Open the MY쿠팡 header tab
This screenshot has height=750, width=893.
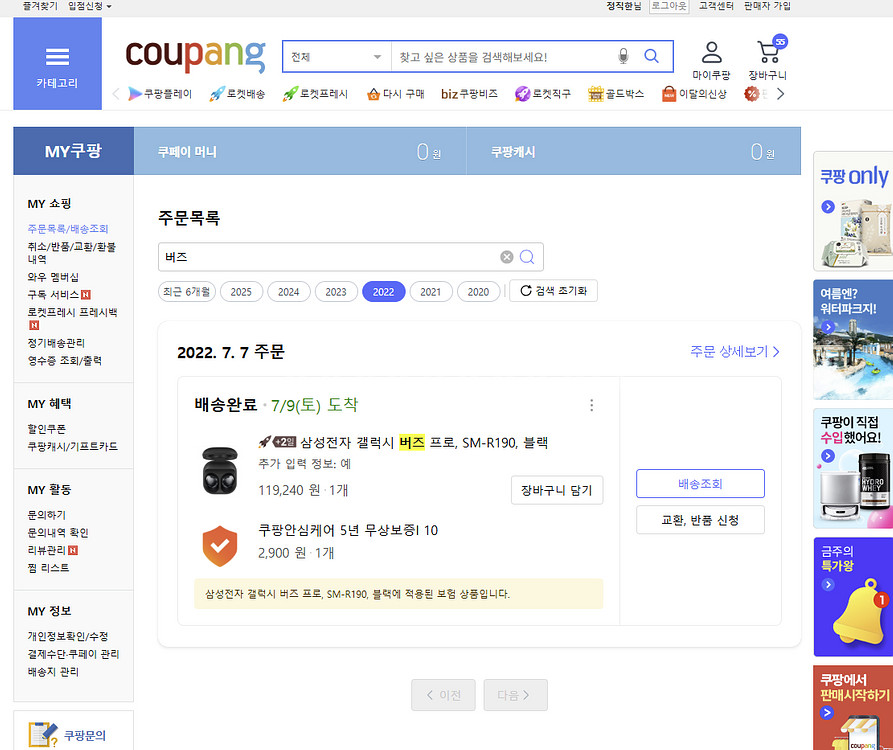(73, 151)
